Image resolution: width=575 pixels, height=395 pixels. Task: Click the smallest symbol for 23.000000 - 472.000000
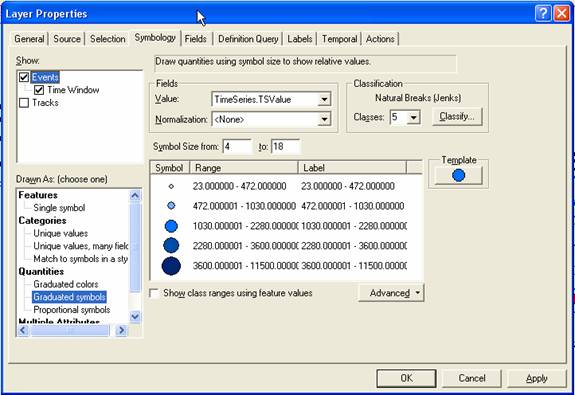tap(171, 186)
